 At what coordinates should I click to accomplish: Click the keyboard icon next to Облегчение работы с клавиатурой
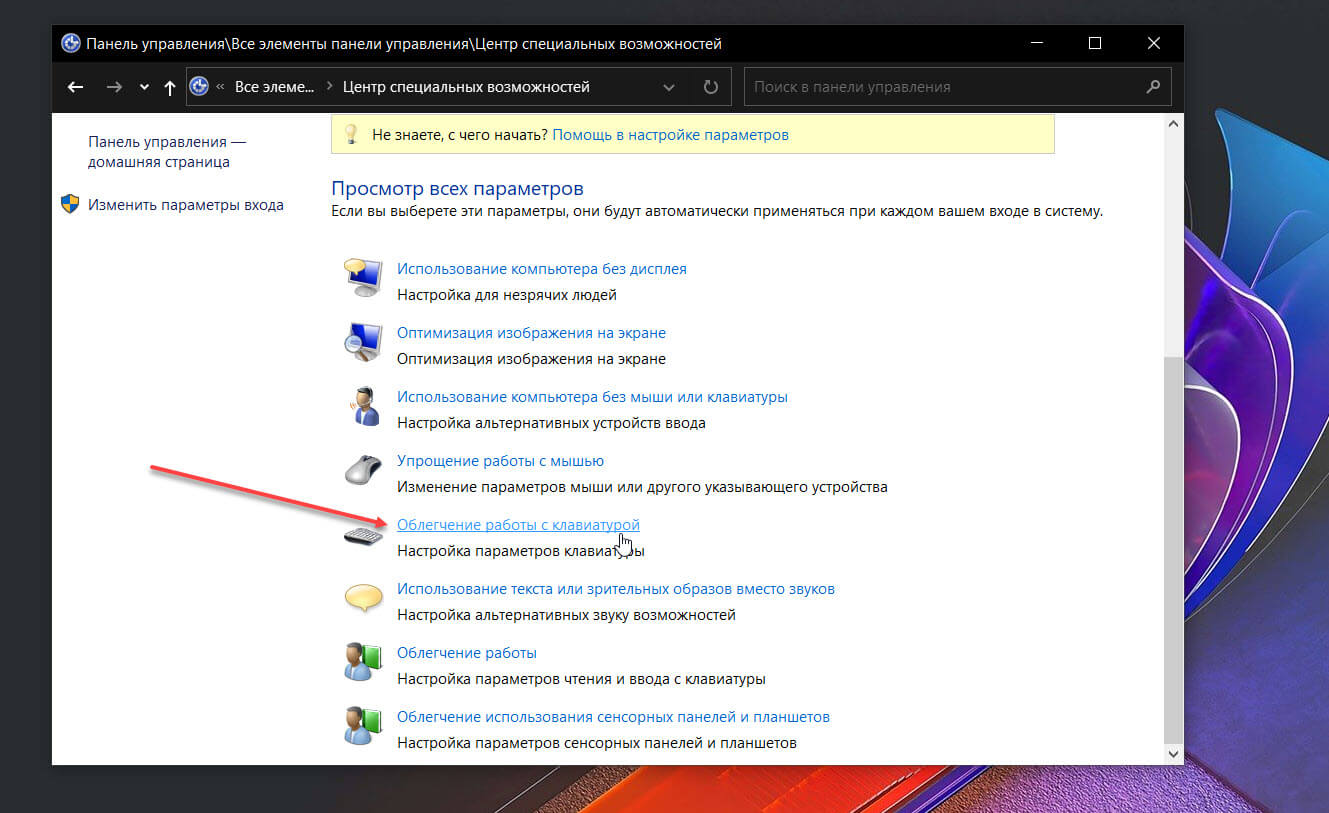[363, 536]
